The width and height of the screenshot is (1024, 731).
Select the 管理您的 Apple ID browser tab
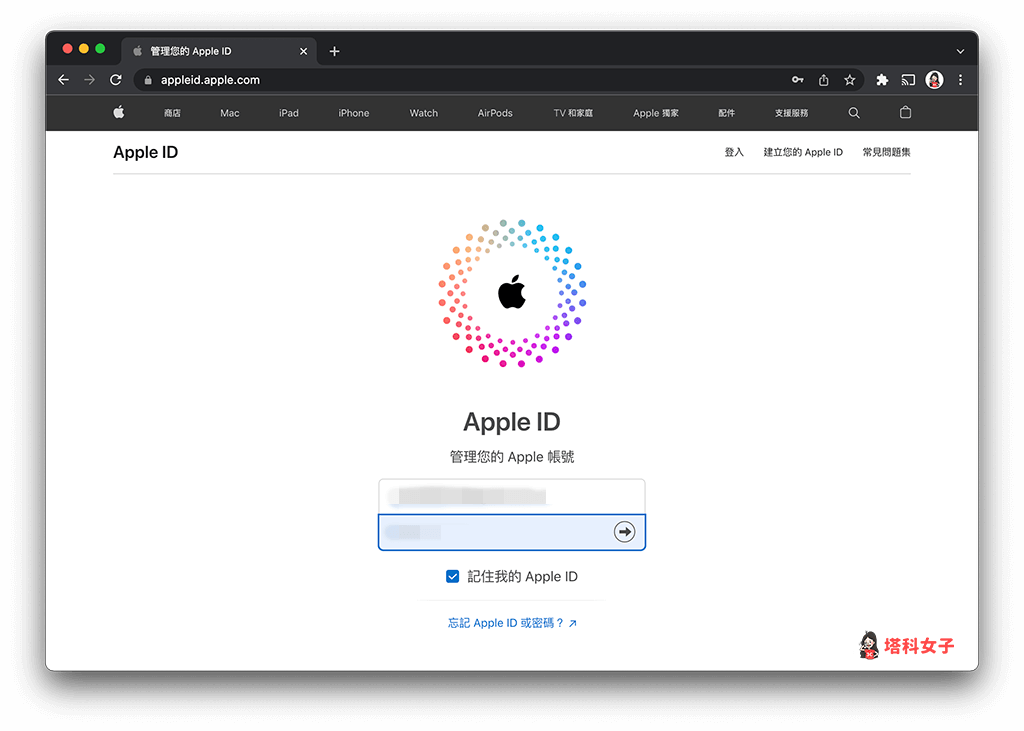coord(219,51)
